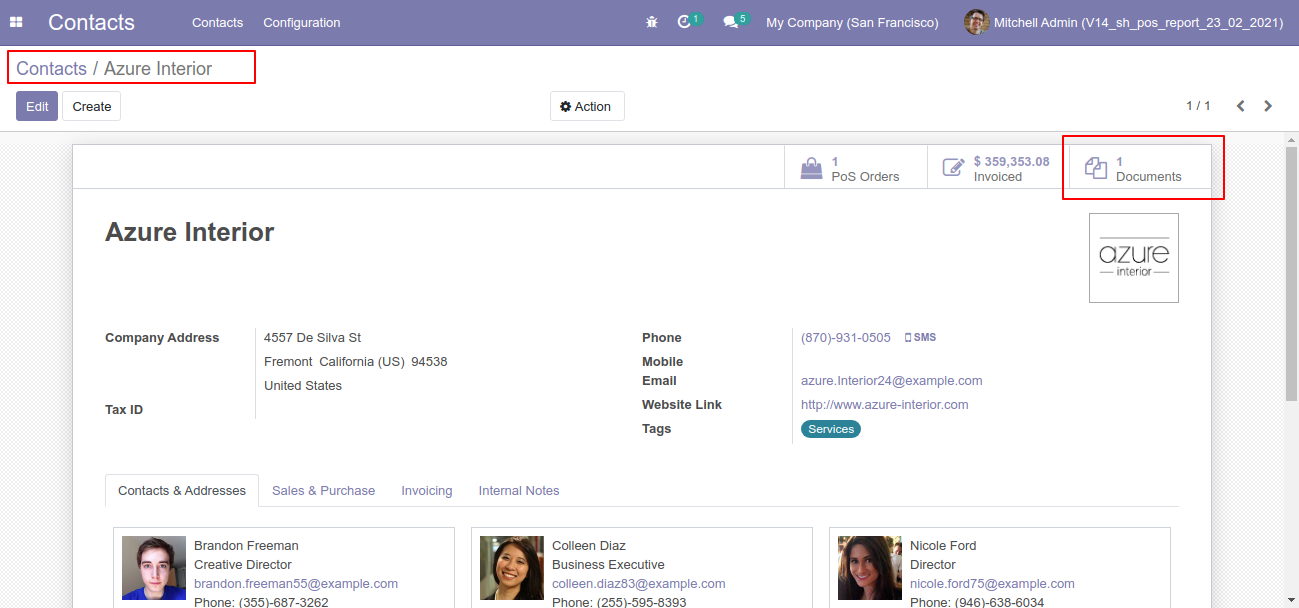The height and width of the screenshot is (608, 1299).
Task: Open the $ 359,353.08 Invoiced stat button
Action: point(998,169)
